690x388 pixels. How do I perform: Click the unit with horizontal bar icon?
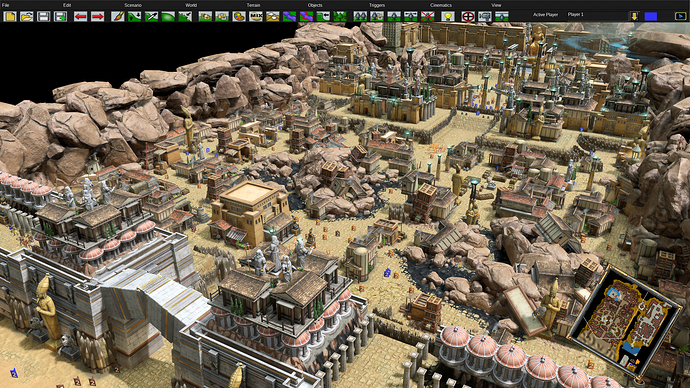[411, 17]
